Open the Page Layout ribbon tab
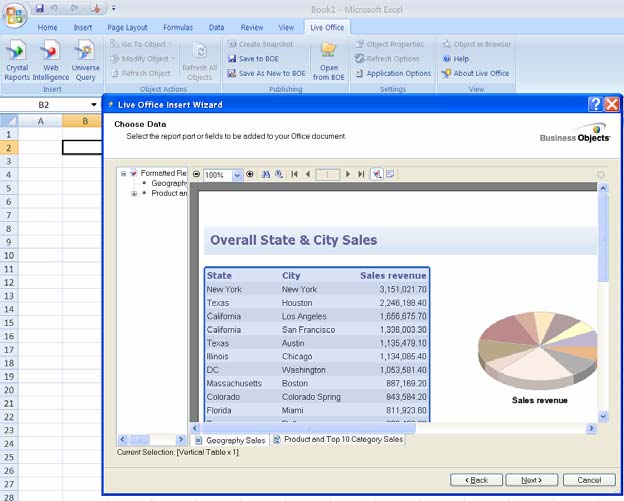The image size is (624, 501). (x=127, y=27)
